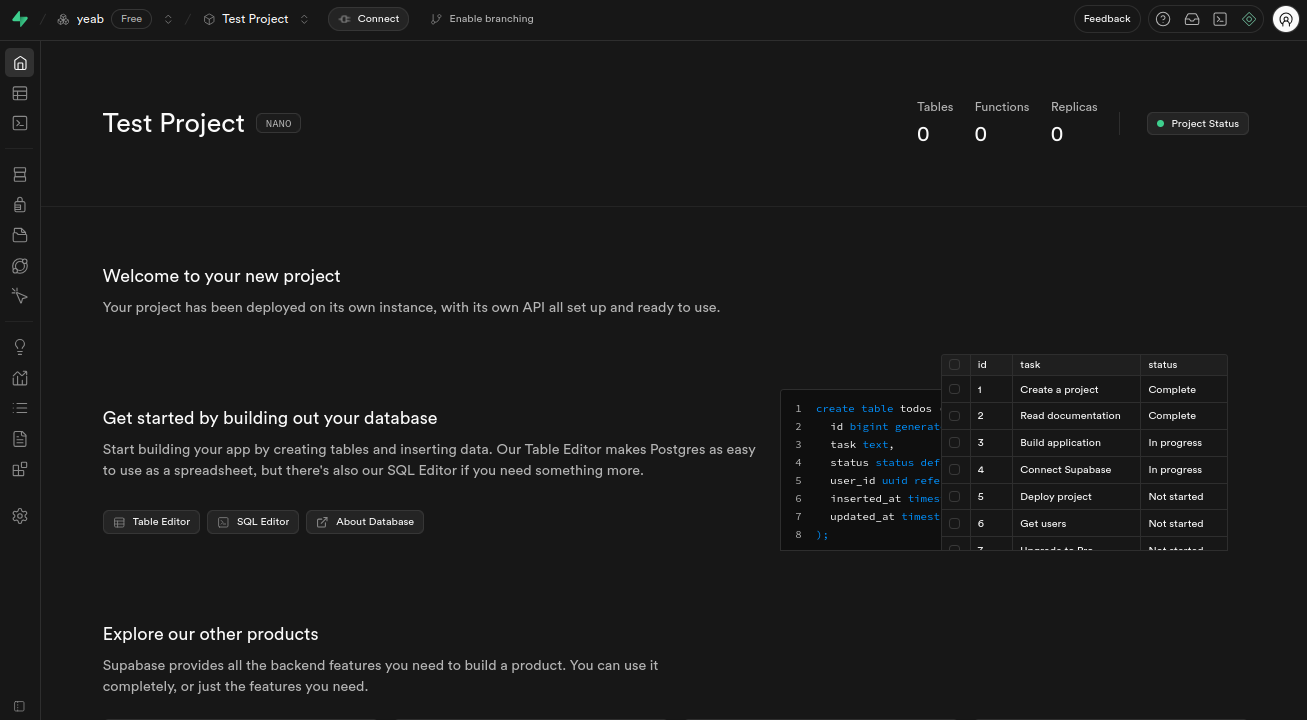Open the Authentication sidebar icon
The width and height of the screenshot is (1307, 720).
click(20, 205)
